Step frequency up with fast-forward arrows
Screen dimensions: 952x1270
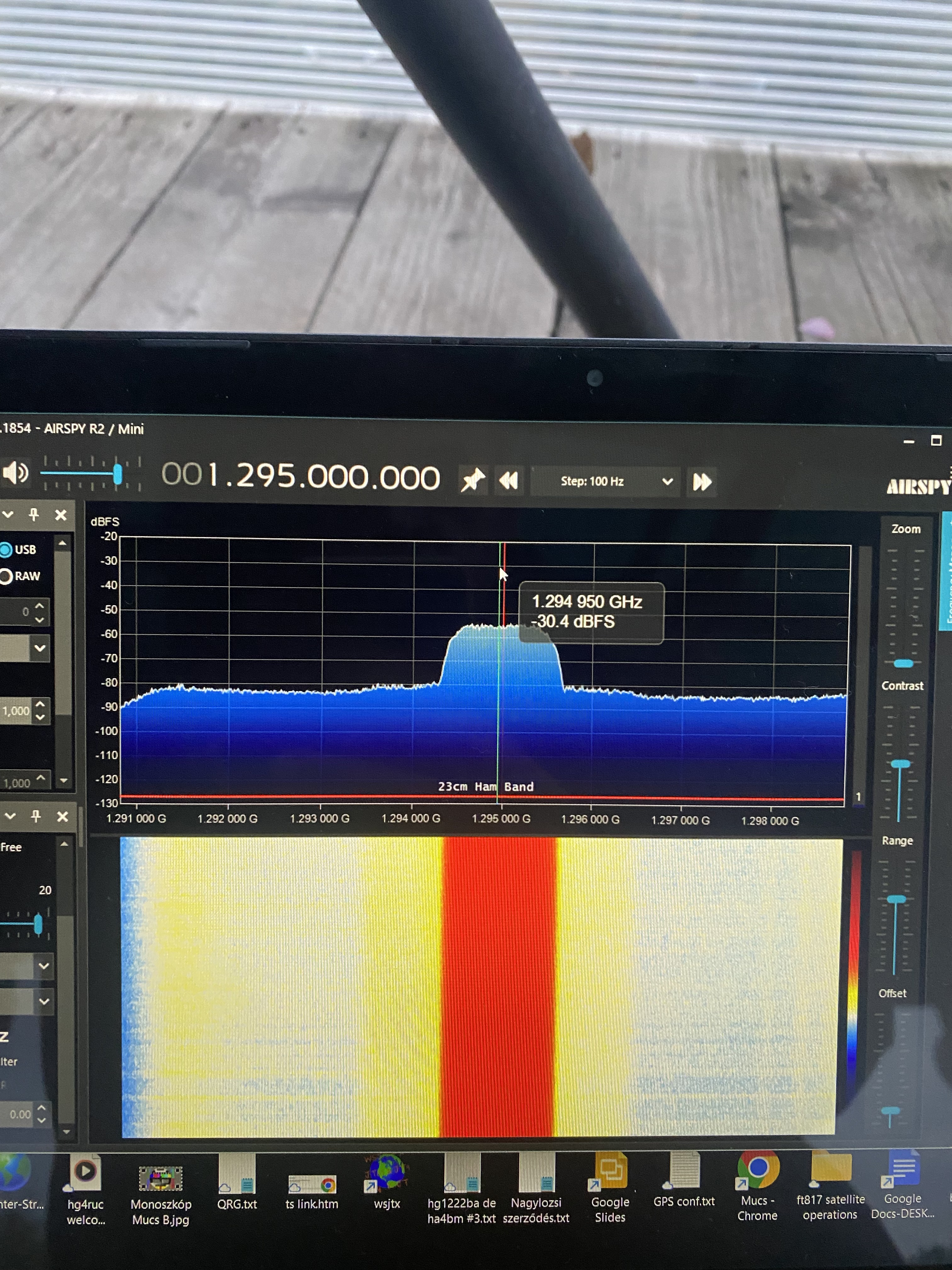coord(701,482)
